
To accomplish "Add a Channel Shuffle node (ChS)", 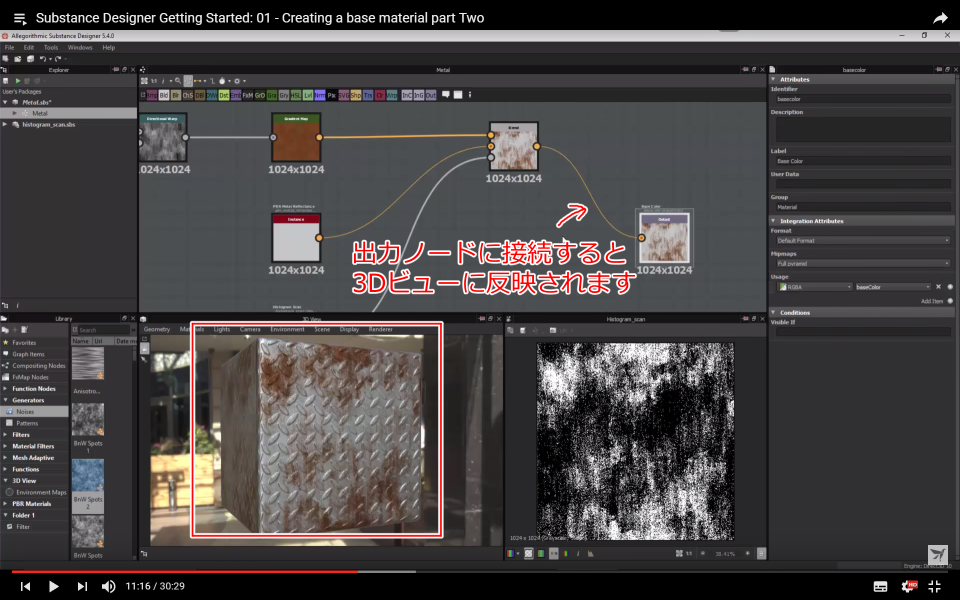I will [188, 95].
